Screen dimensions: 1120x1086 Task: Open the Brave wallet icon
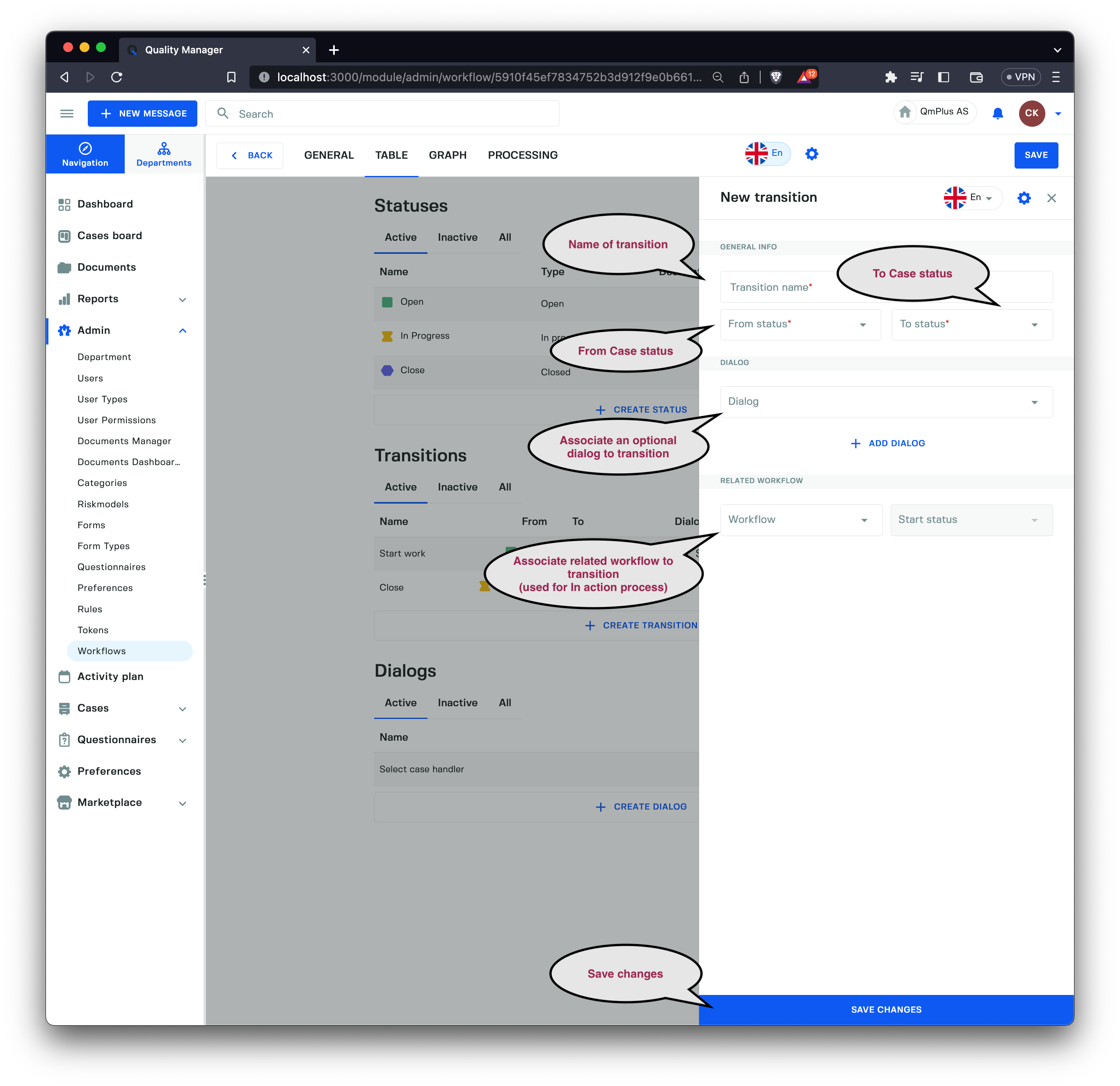pyautogui.click(x=976, y=77)
